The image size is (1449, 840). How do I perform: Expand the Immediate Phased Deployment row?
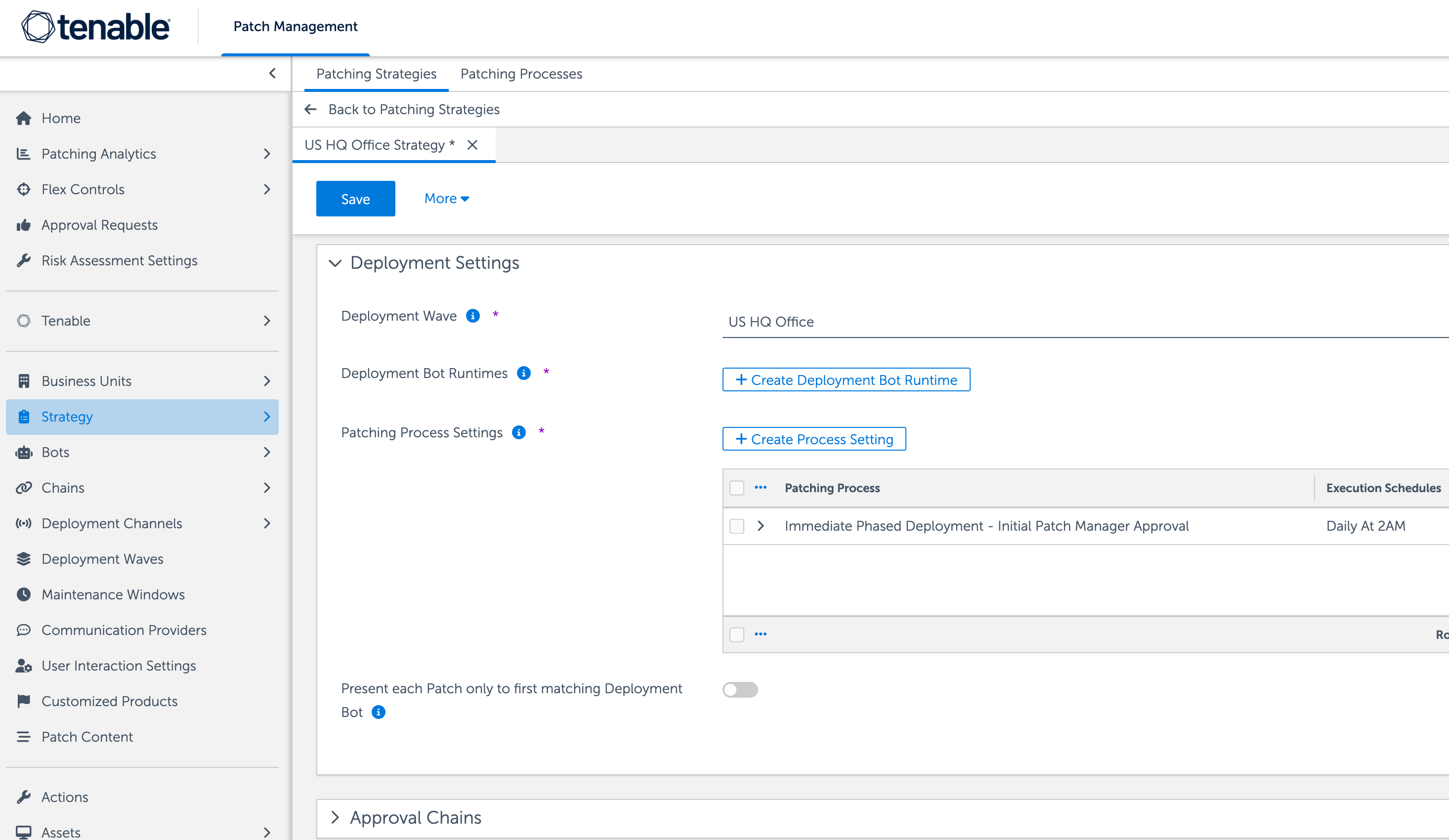760,526
